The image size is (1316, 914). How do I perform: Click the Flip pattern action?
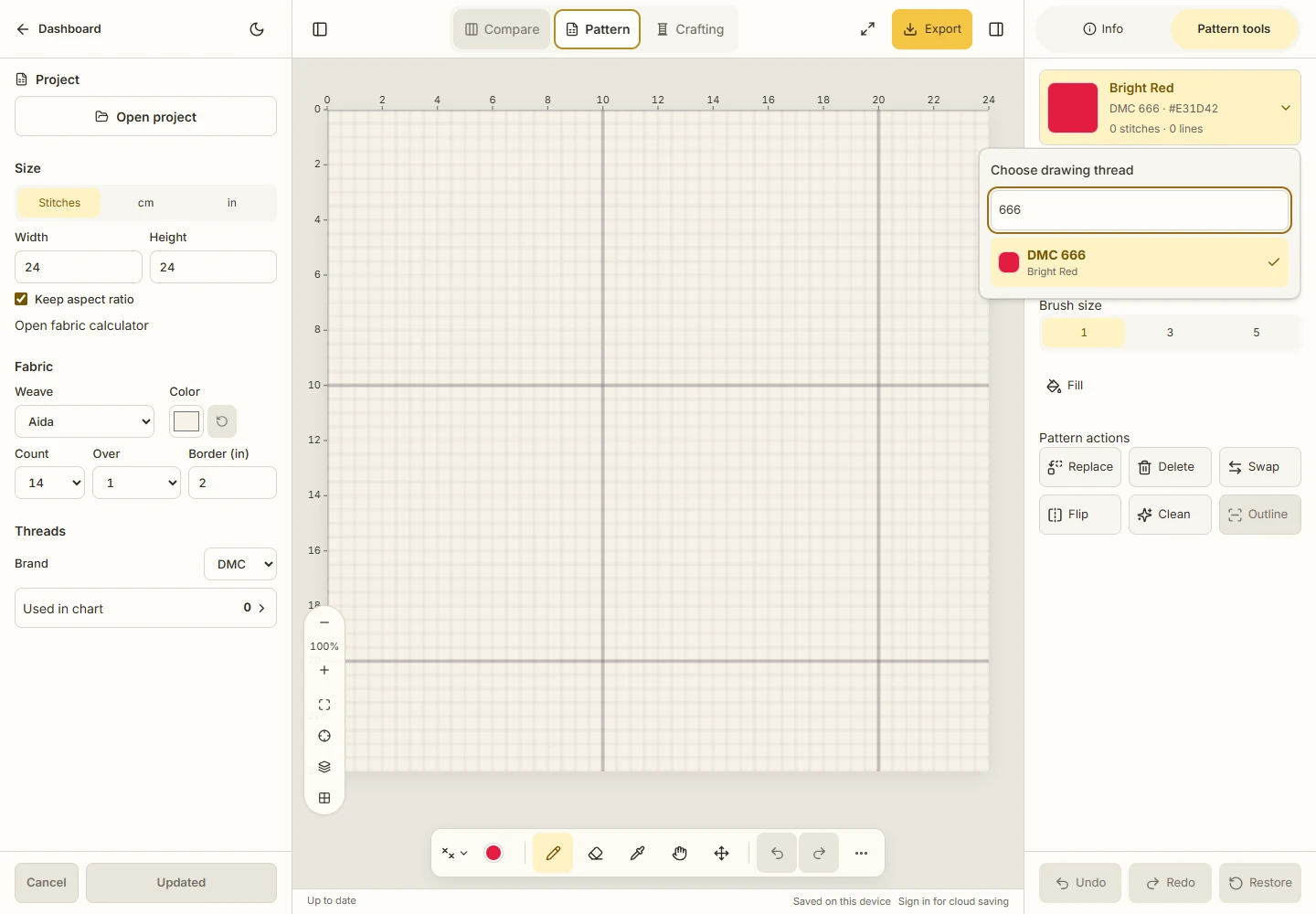click(x=1080, y=515)
